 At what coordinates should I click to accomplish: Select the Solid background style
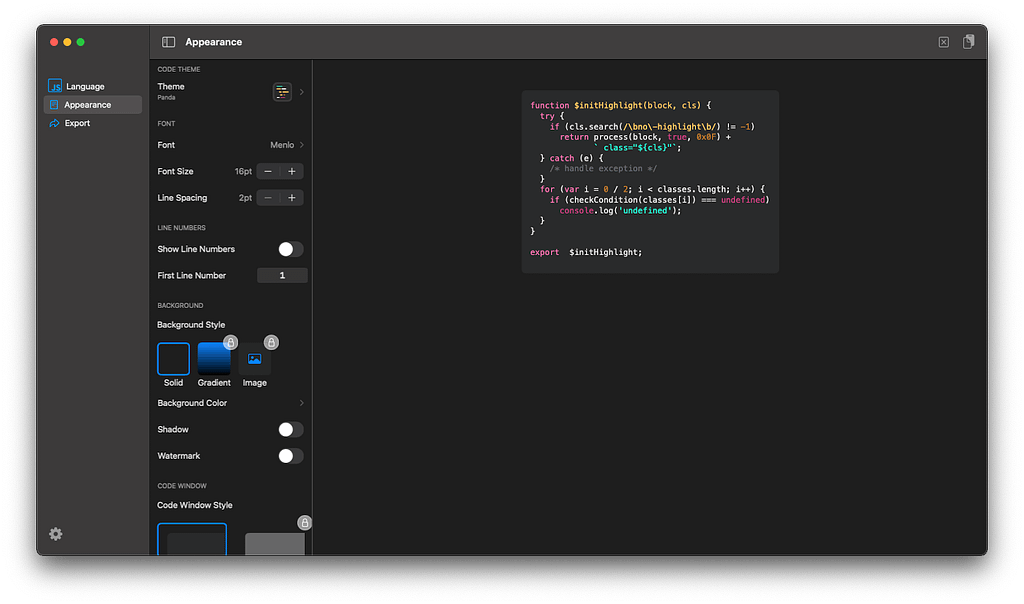coord(174,358)
